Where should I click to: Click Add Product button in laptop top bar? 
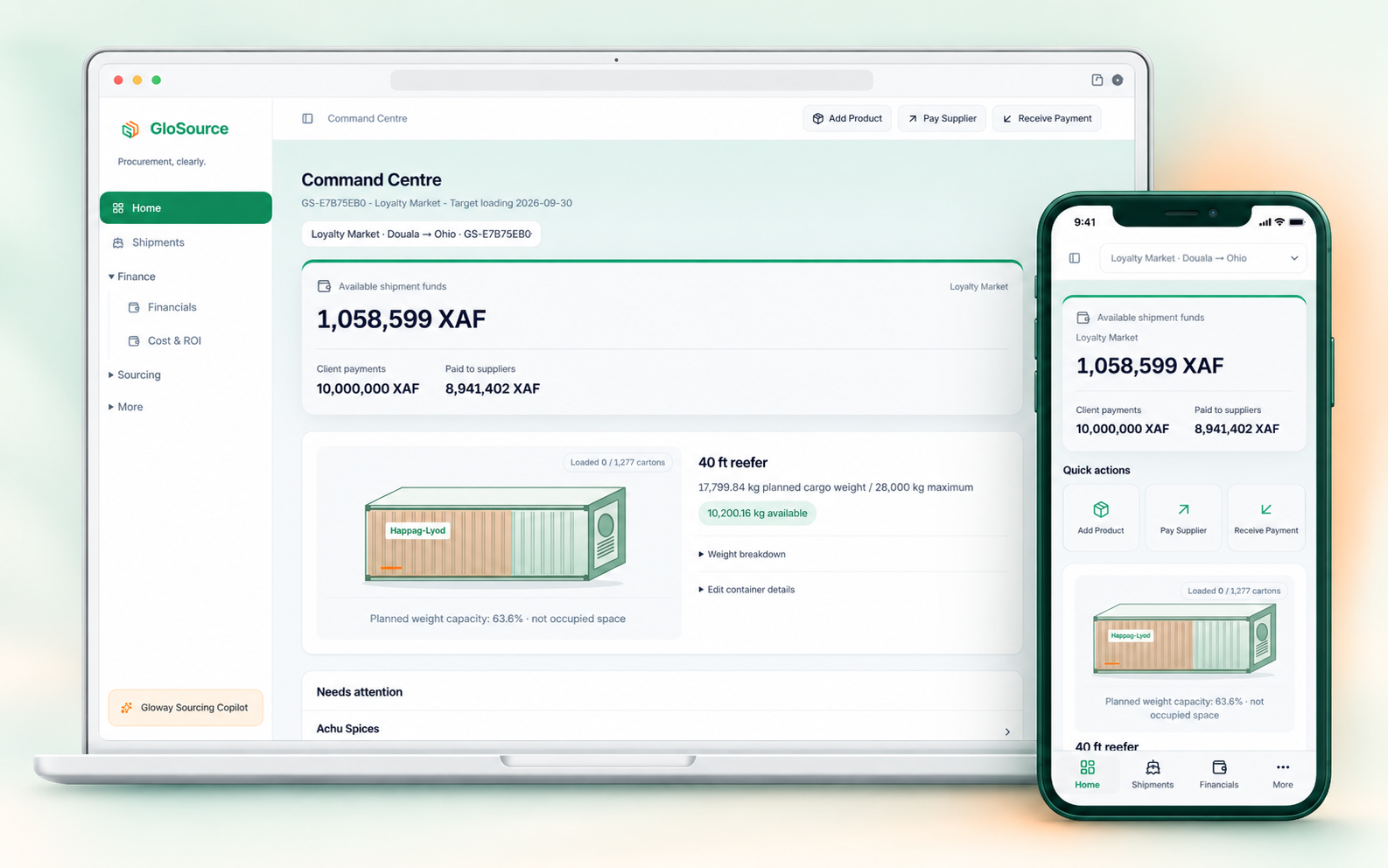pyautogui.click(x=847, y=118)
